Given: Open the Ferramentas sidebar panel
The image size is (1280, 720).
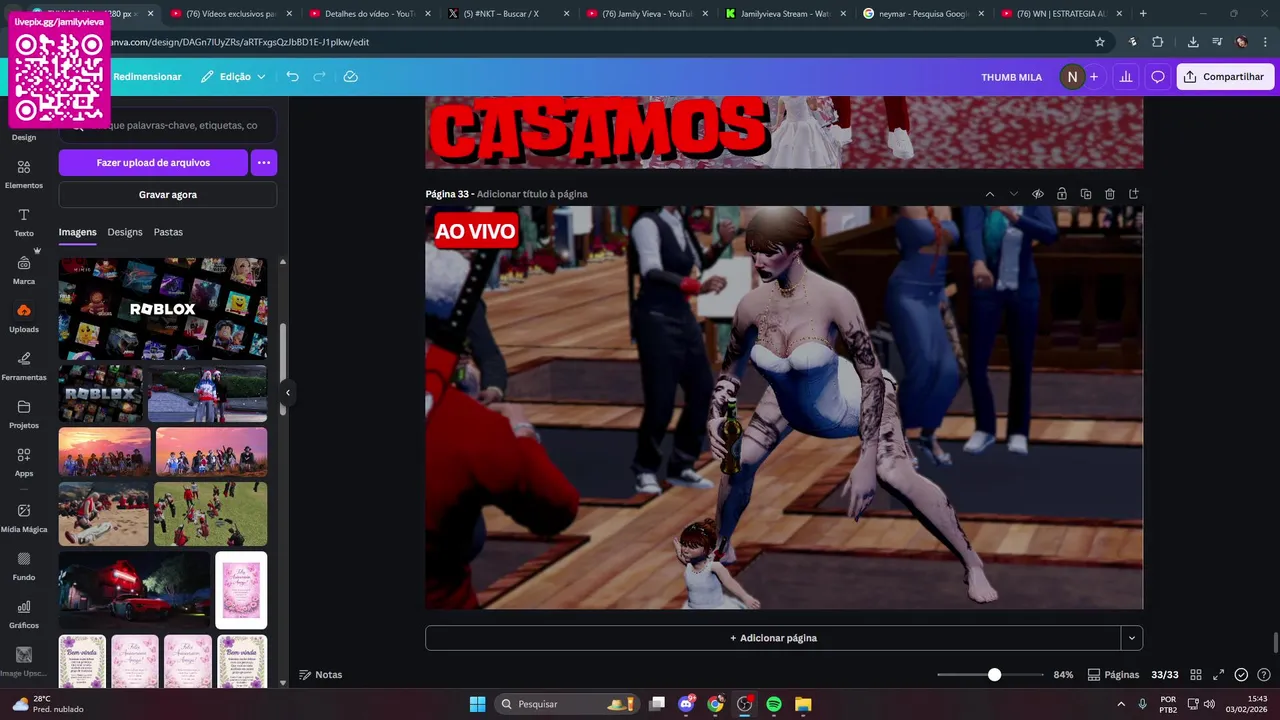Looking at the screenshot, I should (24, 366).
